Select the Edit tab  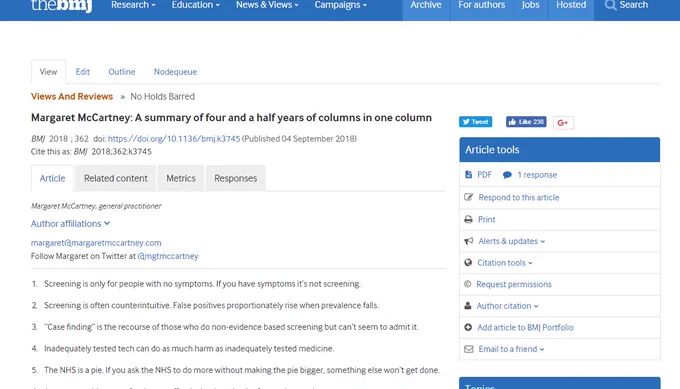pos(82,72)
